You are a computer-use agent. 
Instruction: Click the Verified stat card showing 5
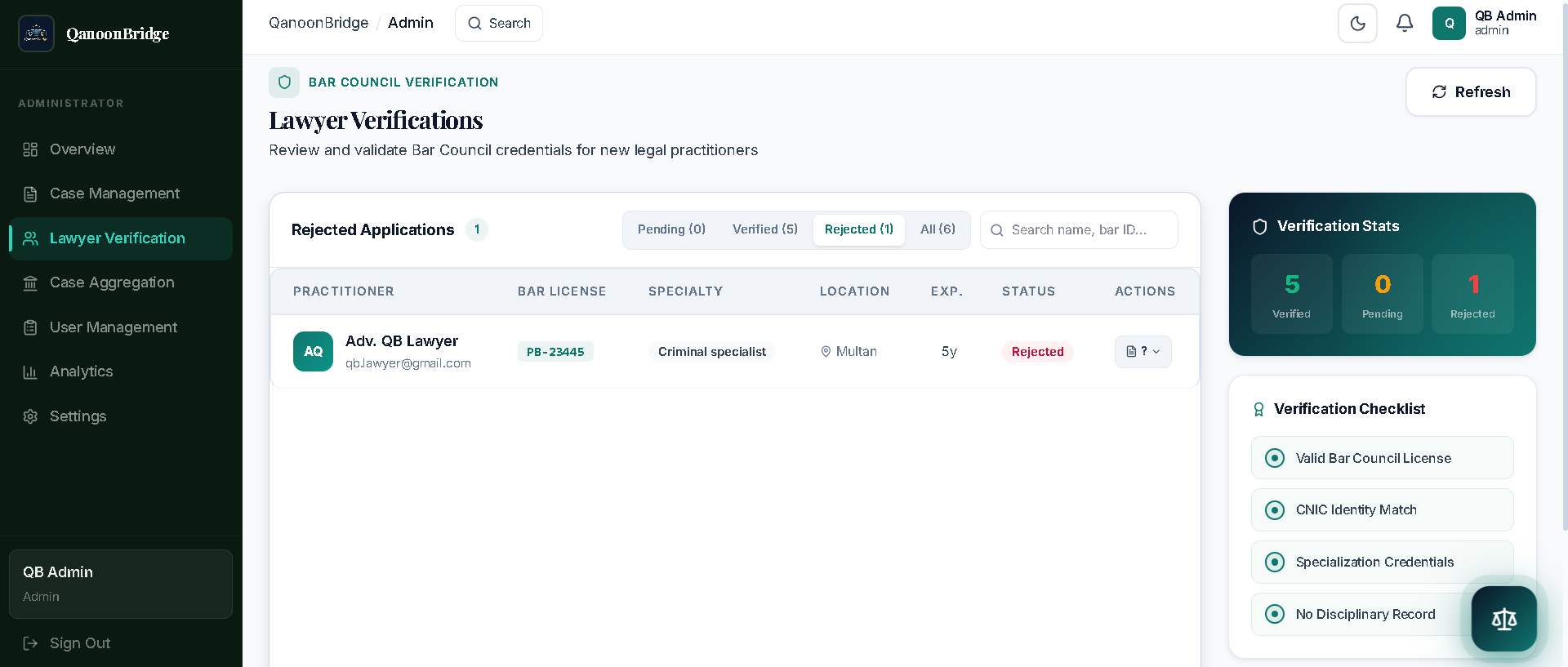click(x=1291, y=294)
